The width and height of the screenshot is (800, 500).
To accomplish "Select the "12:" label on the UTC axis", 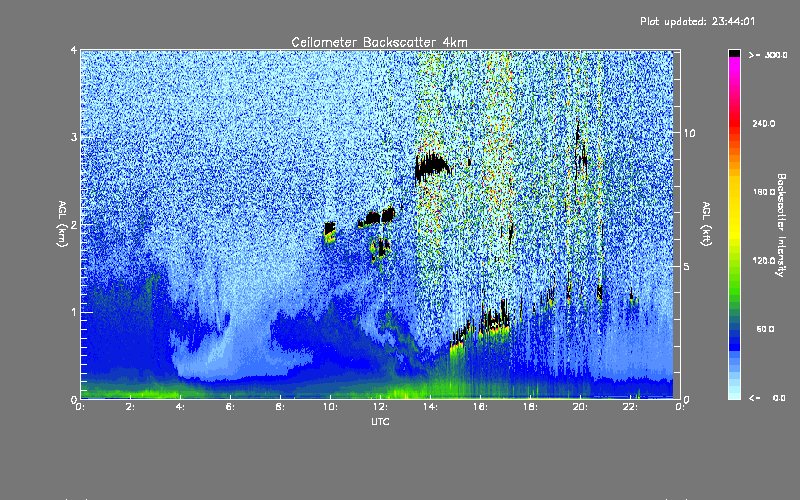I will pyautogui.click(x=380, y=407).
